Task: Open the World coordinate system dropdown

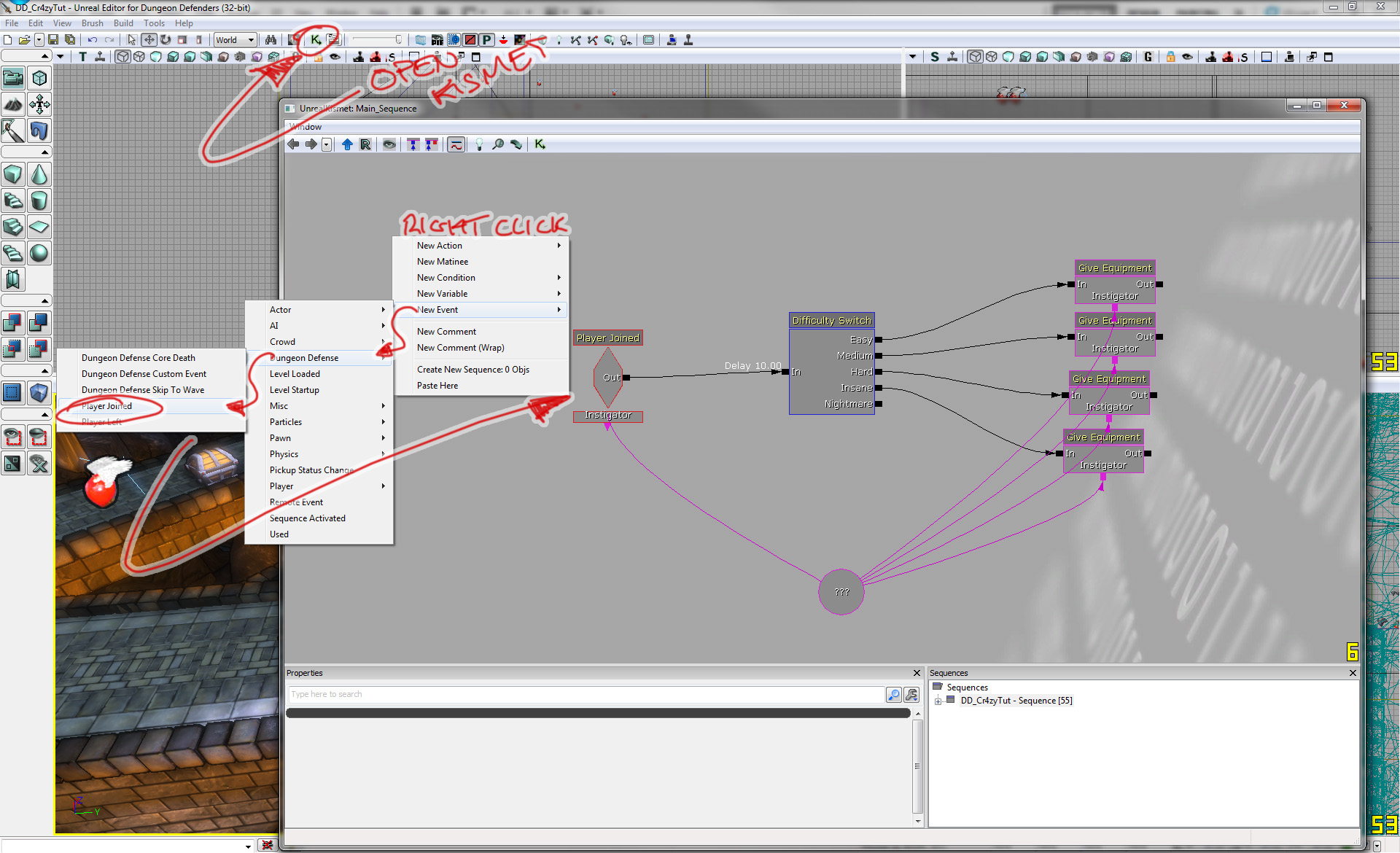Action: (235, 40)
